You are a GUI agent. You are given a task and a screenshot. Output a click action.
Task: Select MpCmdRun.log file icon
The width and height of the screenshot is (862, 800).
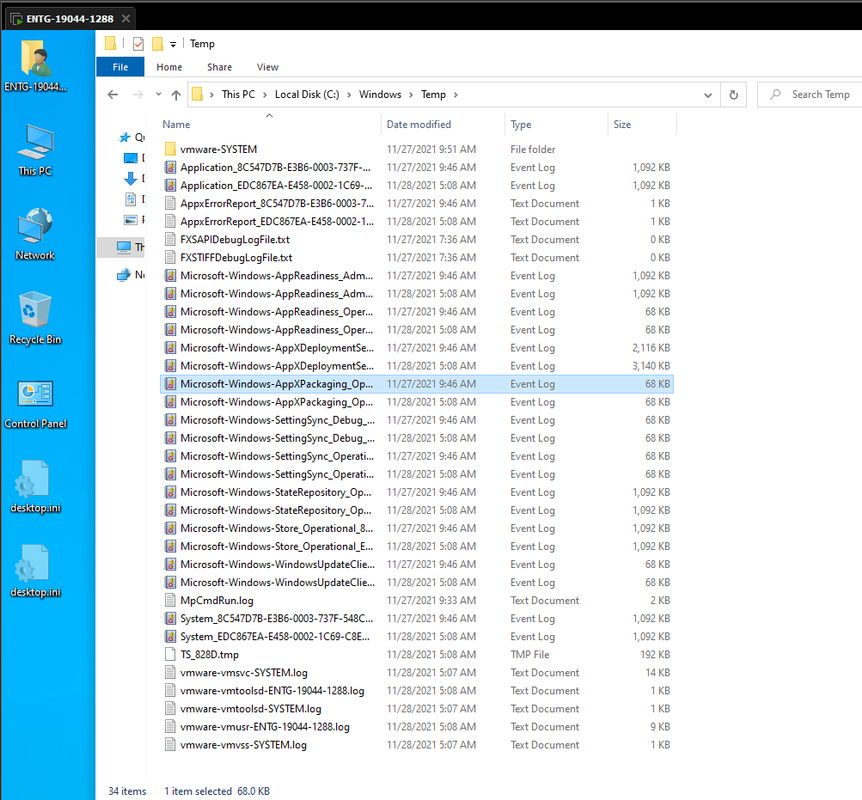pyautogui.click(x=170, y=600)
